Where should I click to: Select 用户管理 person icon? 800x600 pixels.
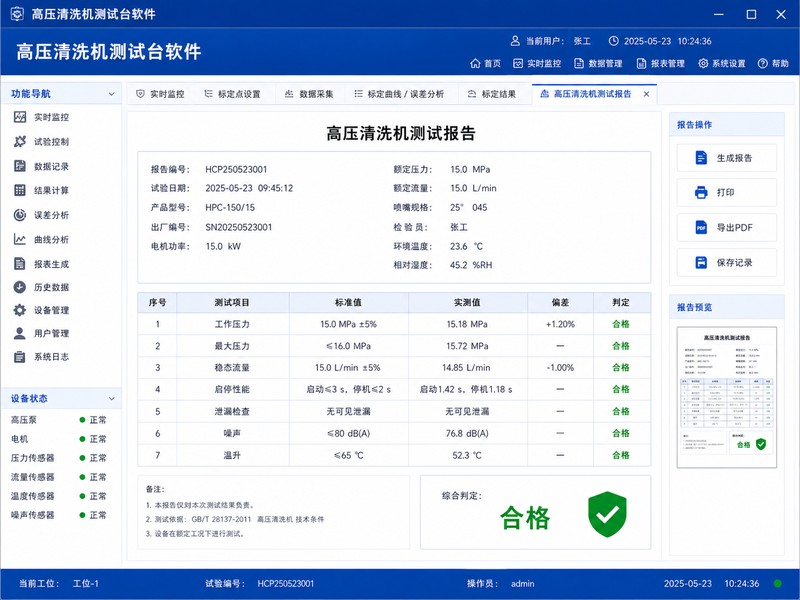tap(19, 333)
